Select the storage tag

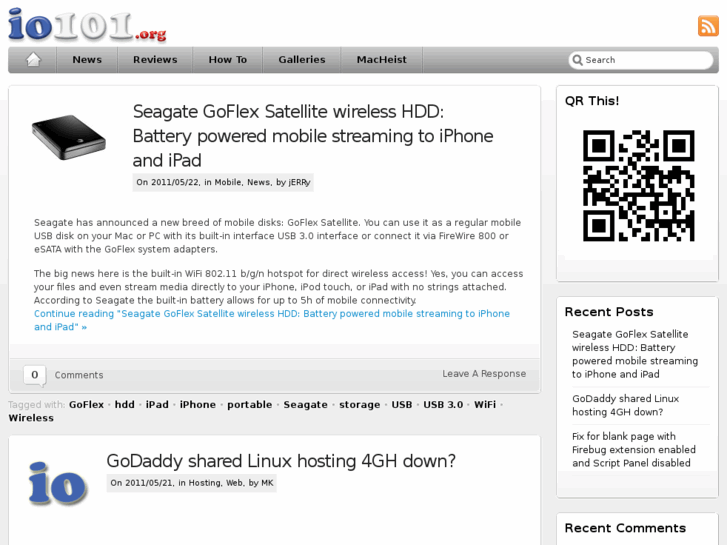pos(359,404)
